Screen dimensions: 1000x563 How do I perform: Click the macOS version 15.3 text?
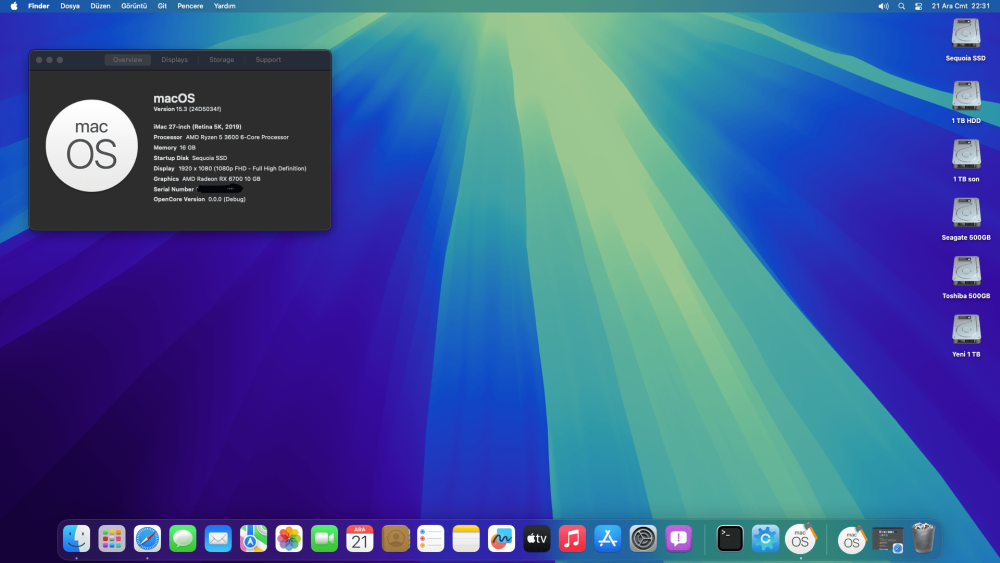tap(188, 109)
